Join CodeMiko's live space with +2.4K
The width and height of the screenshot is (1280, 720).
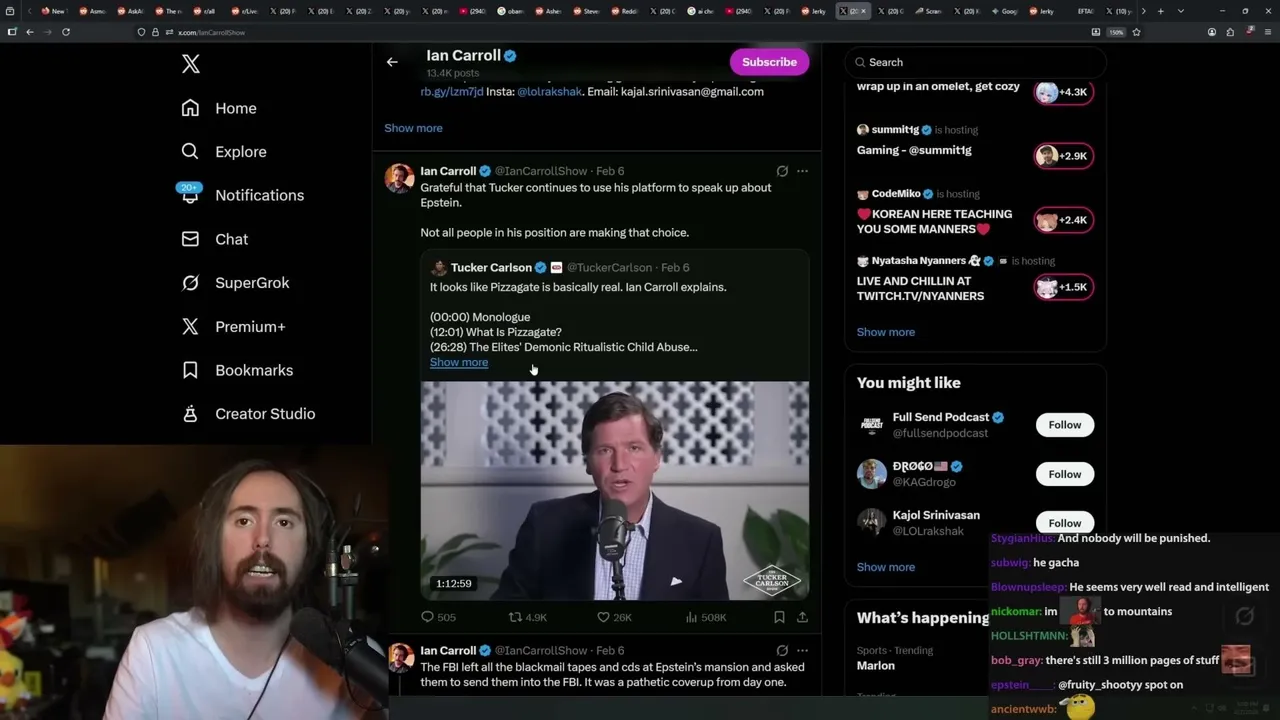[1063, 220]
